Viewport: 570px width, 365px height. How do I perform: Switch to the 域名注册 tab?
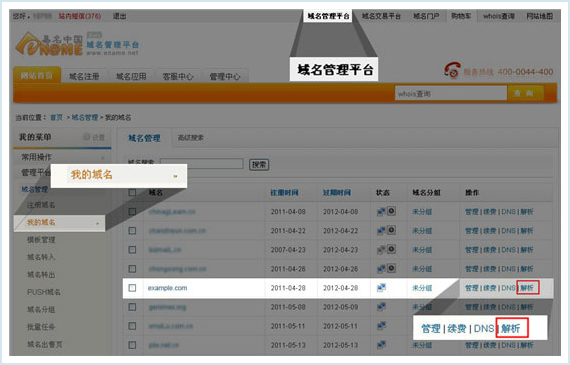[84, 76]
